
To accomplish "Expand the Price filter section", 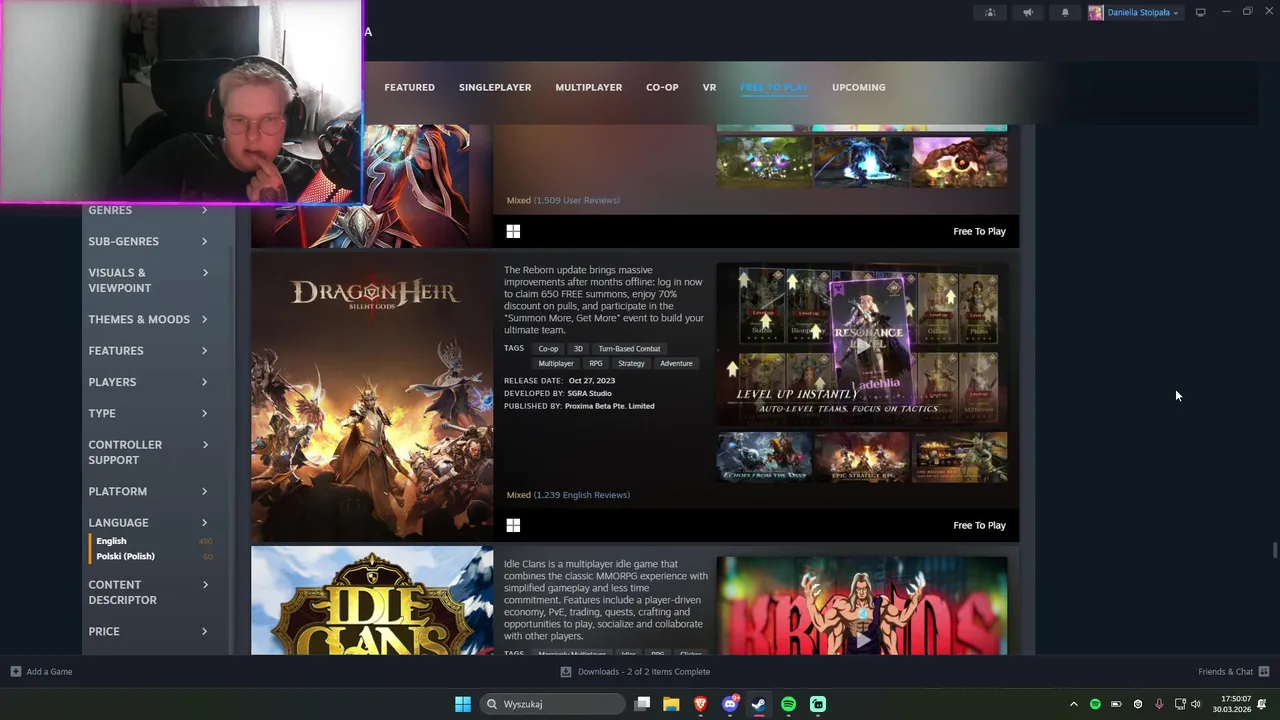I will (148, 631).
